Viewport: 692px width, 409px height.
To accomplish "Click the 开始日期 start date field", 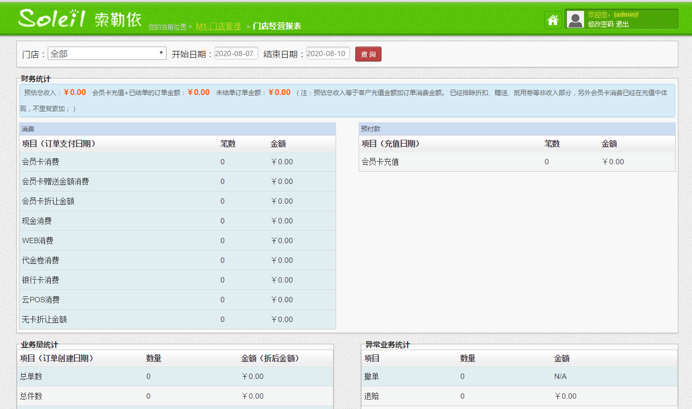I will coord(236,54).
